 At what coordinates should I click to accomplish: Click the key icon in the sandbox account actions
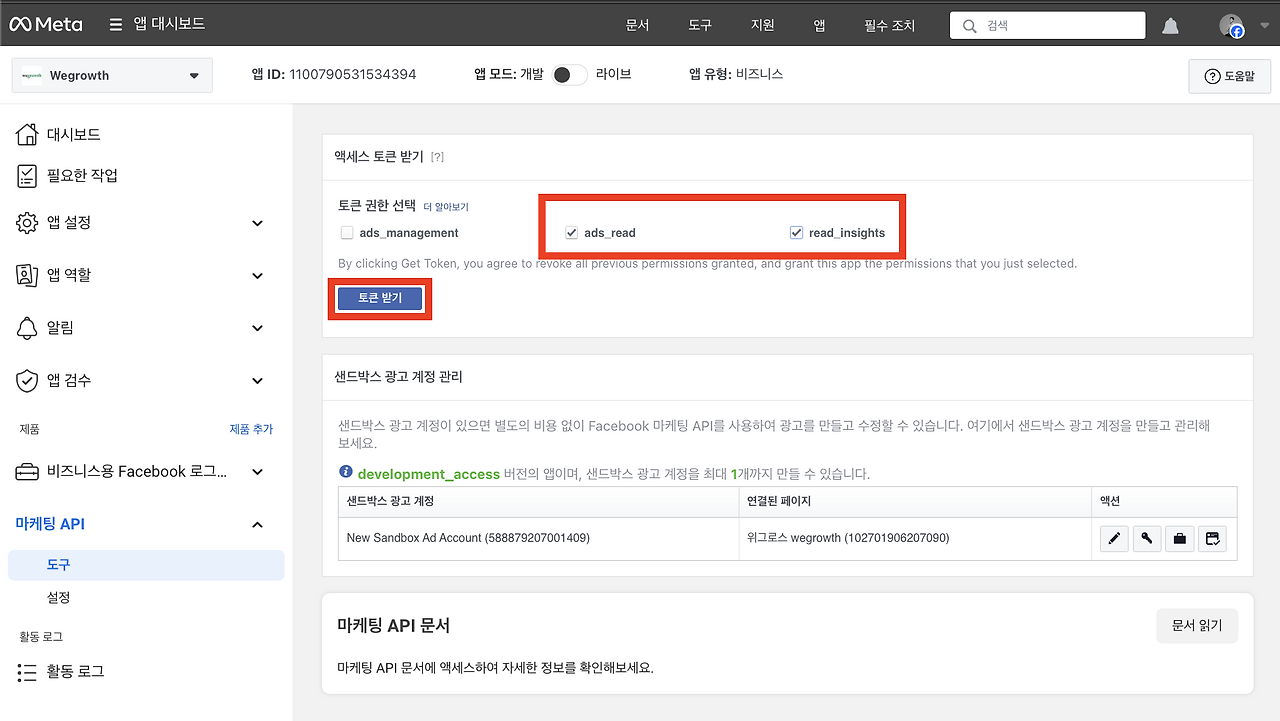[x=1147, y=538]
